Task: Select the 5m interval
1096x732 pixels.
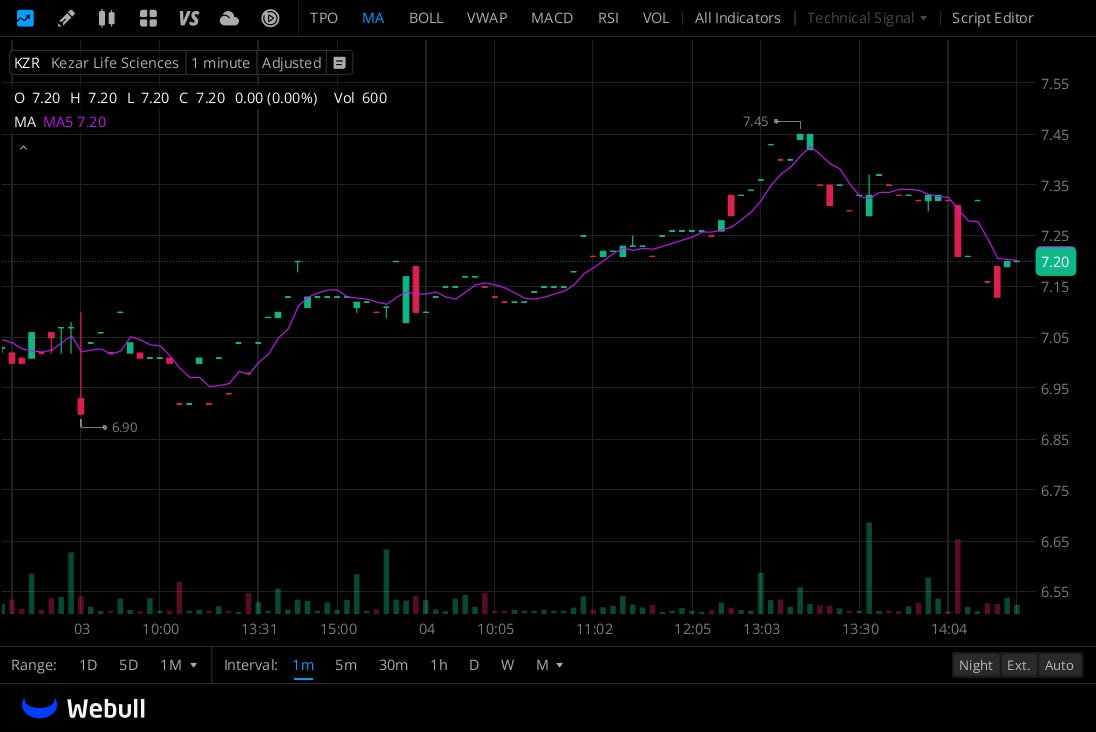Action: 345,666
